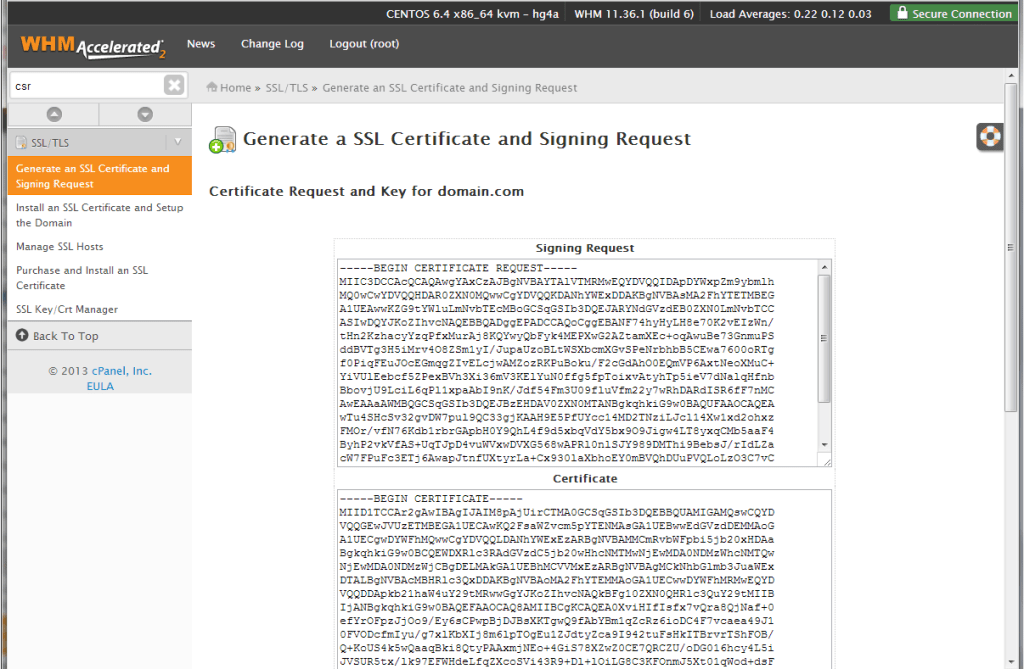Click the CENTOS 6.4 x86_64 kvm text
The image size is (1024, 669).
coord(472,14)
